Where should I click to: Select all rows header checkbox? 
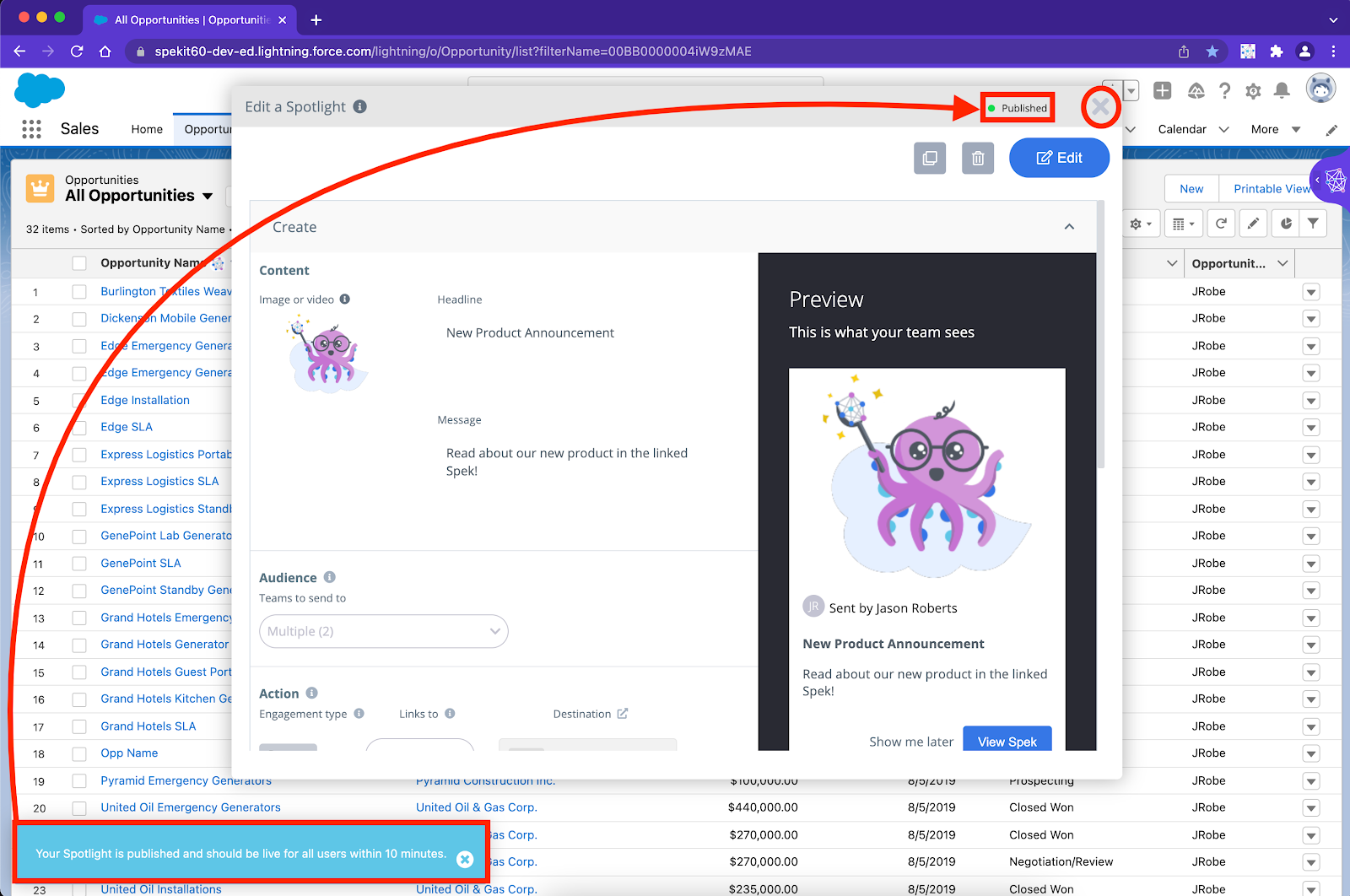click(79, 263)
